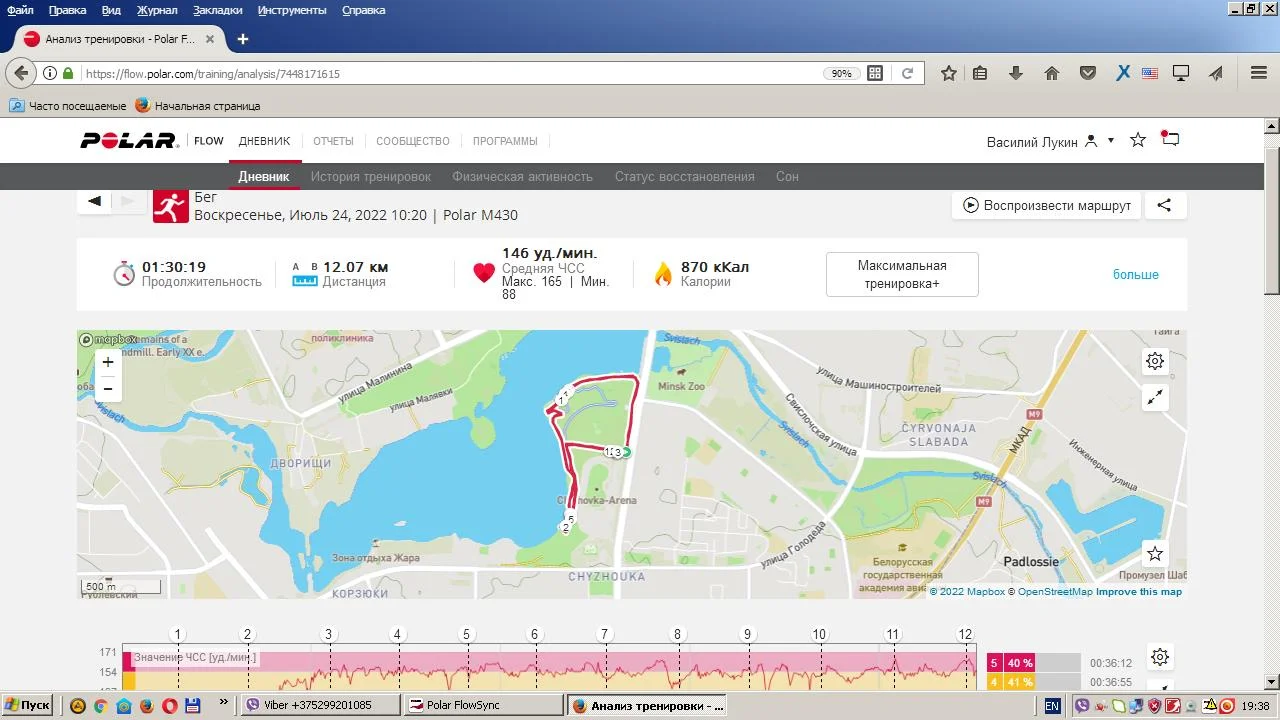Open Физическая активность subtab

tap(523, 176)
